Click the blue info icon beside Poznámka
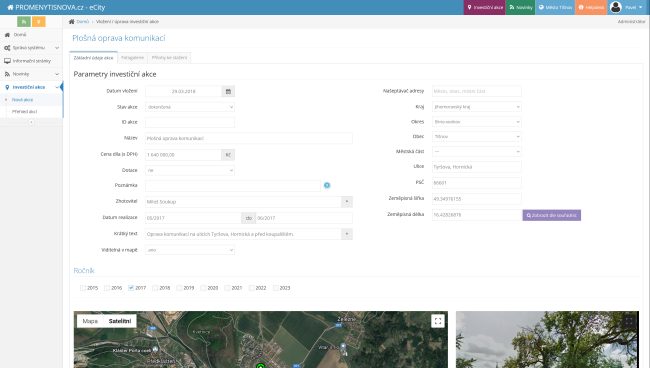The image size is (650, 368). click(327, 185)
